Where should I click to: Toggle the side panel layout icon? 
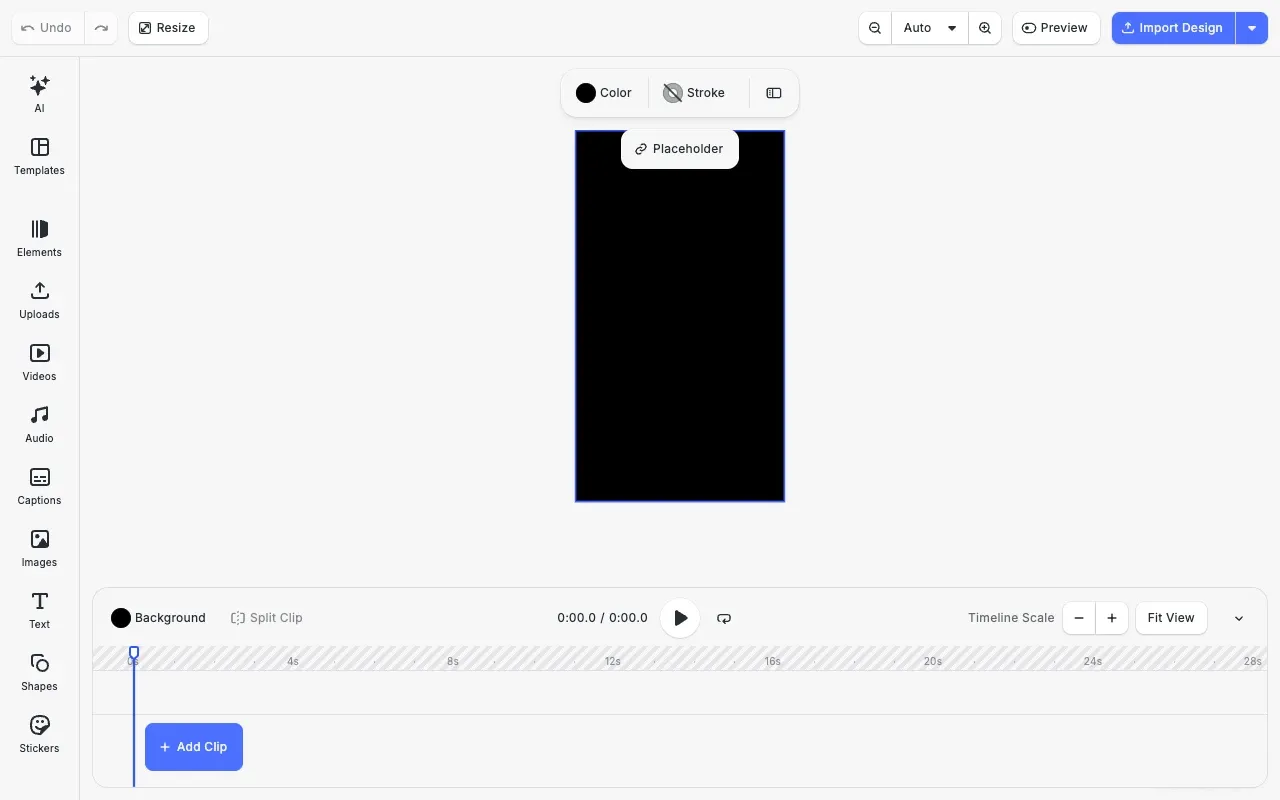click(773, 92)
